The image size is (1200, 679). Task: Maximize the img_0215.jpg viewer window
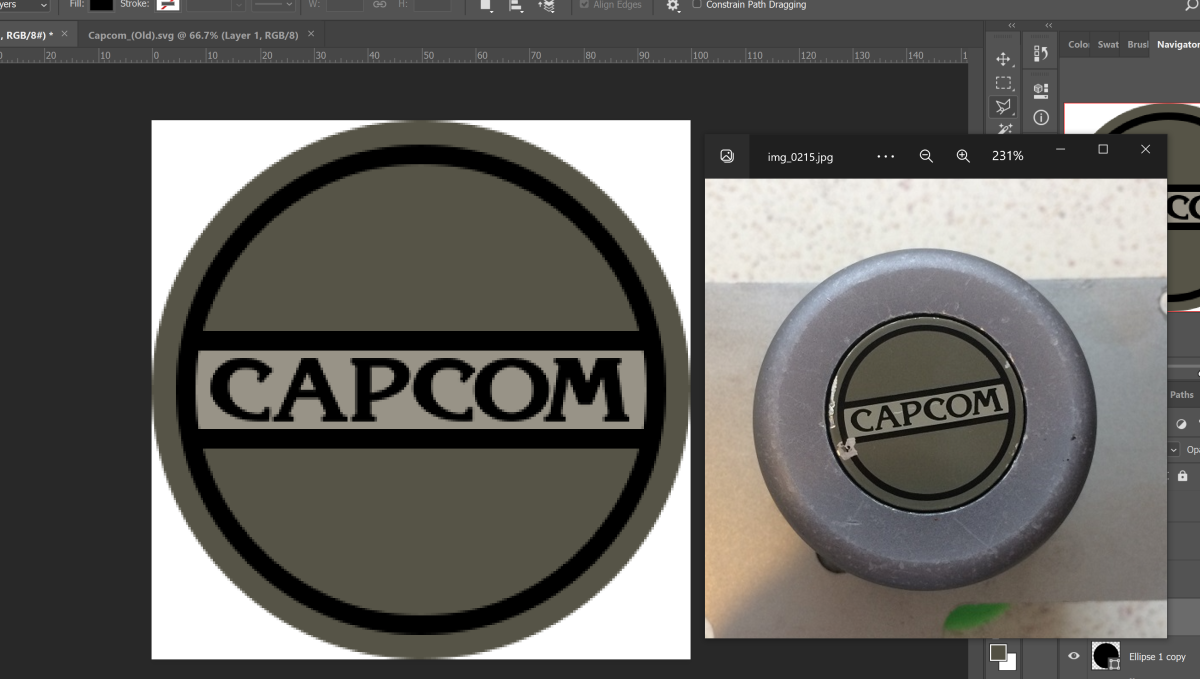1103,149
